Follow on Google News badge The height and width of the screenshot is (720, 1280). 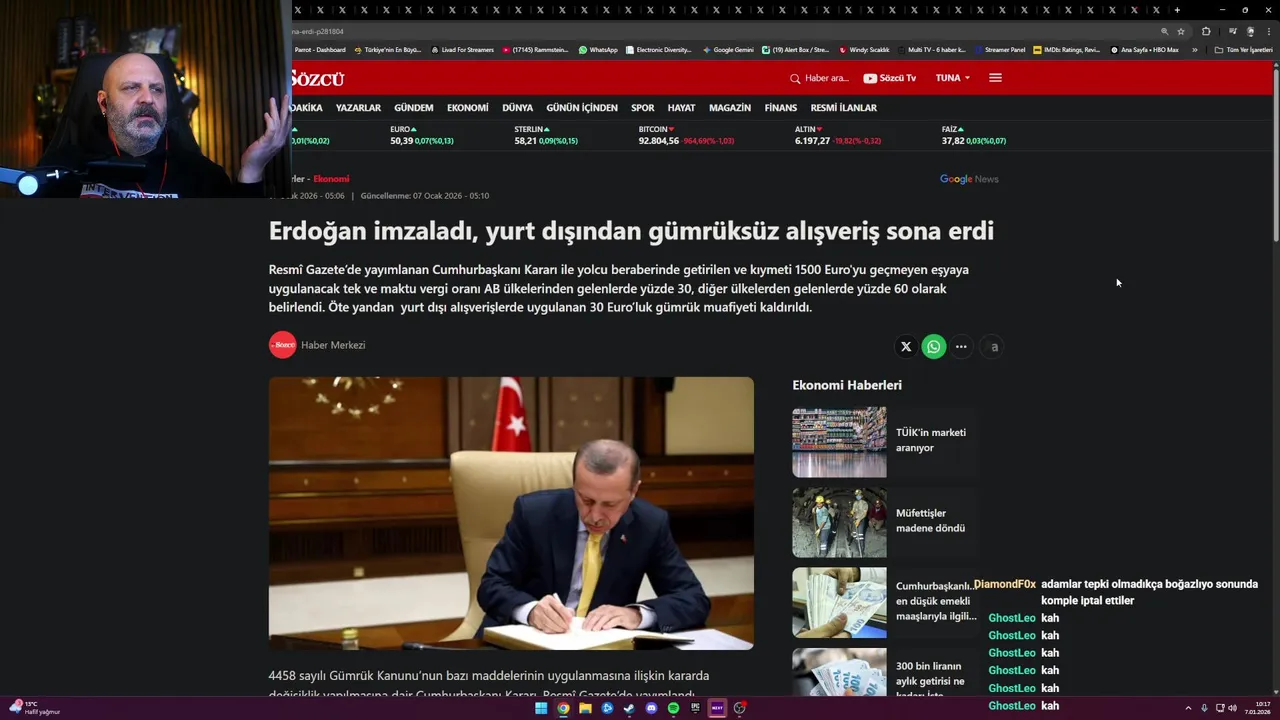[969, 179]
